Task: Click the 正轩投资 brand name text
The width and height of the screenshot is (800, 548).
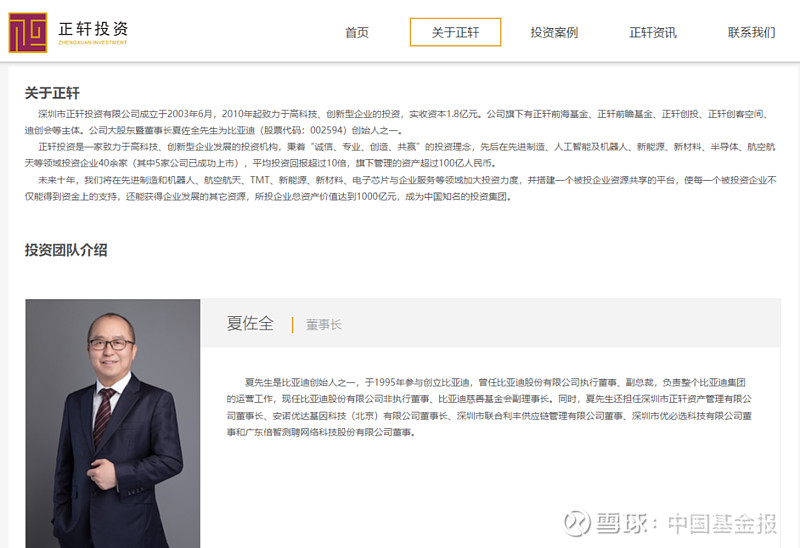Action: pyautogui.click(x=93, y=29)
